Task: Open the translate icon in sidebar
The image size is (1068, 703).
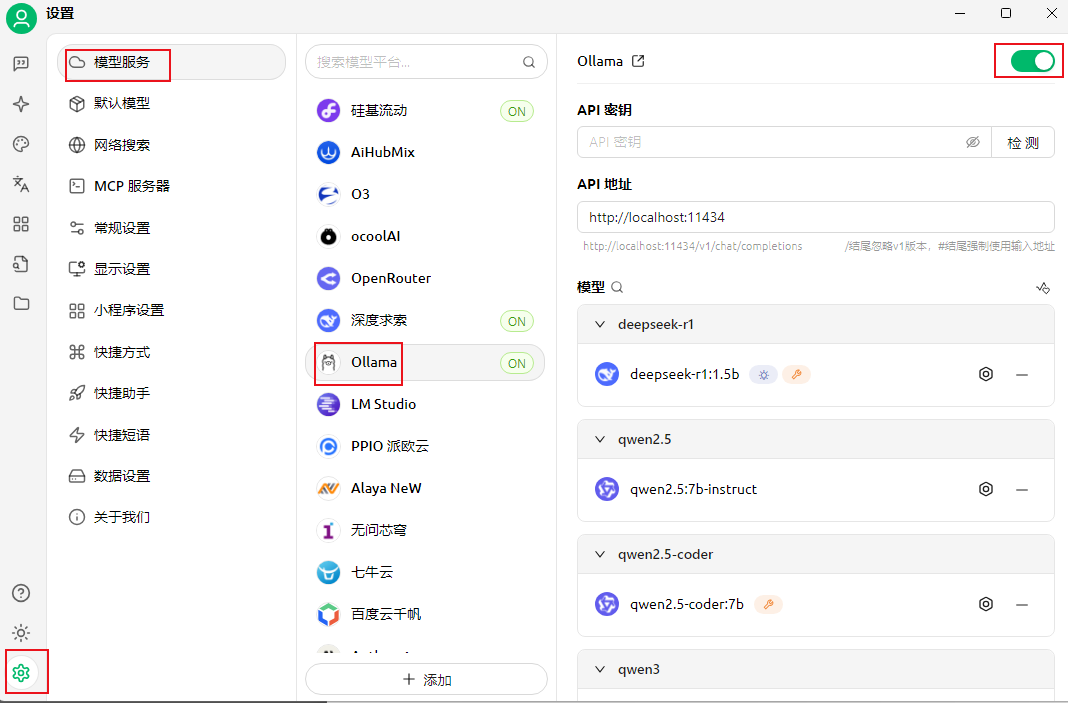Action: [21, 184]
